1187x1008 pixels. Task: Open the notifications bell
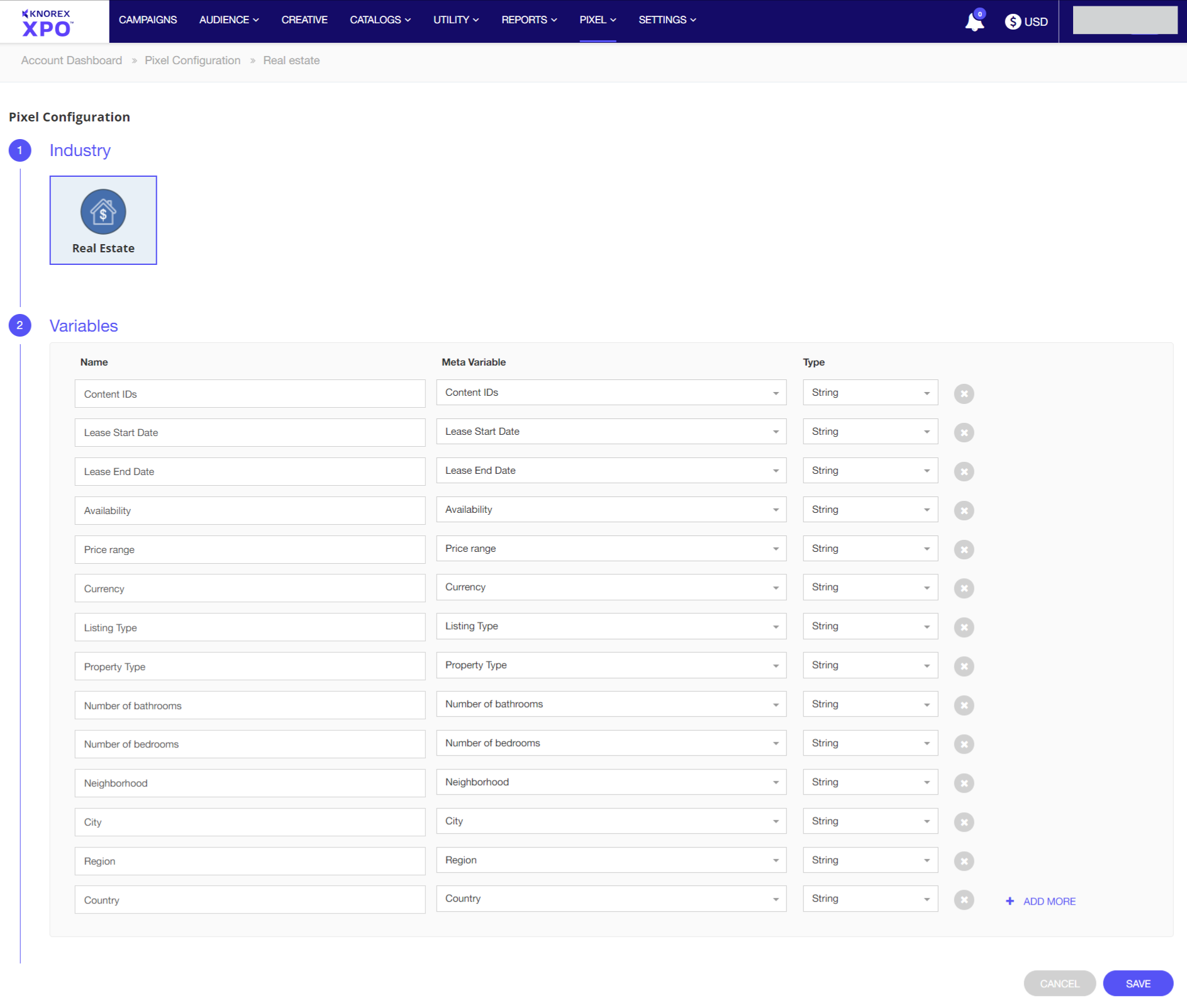tap(974, 21)
